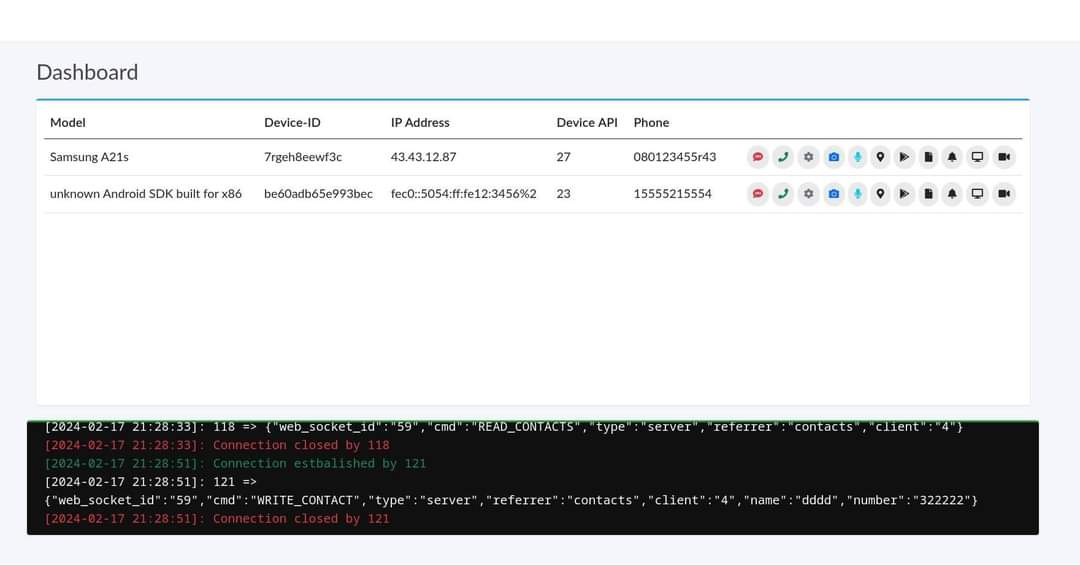Image resolution: width=1080 pixels, height=565 pixels.
Task: Click log line 'Connection estbalished by 121'
Action: click(x=235, y=464)
